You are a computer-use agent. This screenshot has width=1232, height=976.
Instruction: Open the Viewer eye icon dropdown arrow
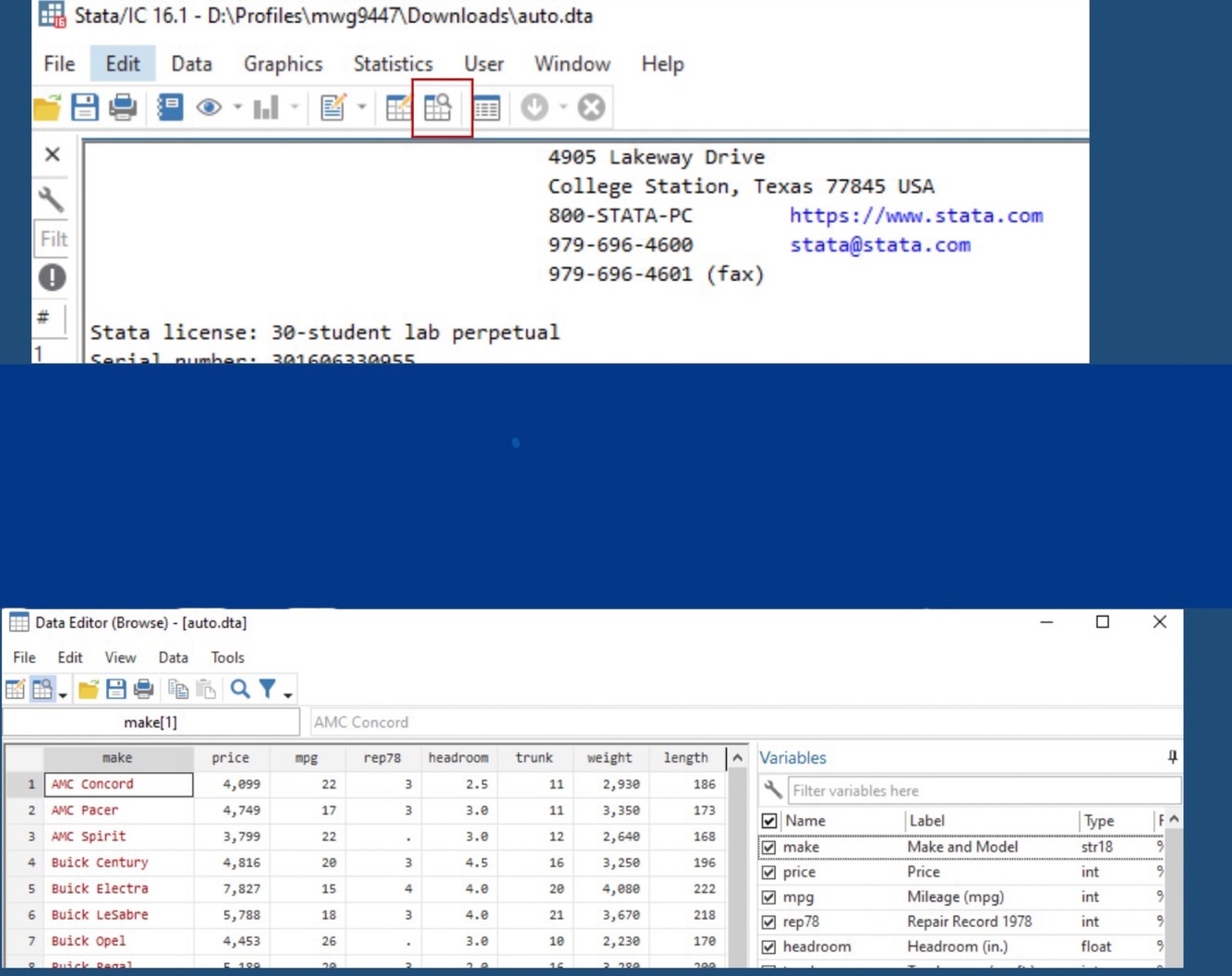click(237, 108)
